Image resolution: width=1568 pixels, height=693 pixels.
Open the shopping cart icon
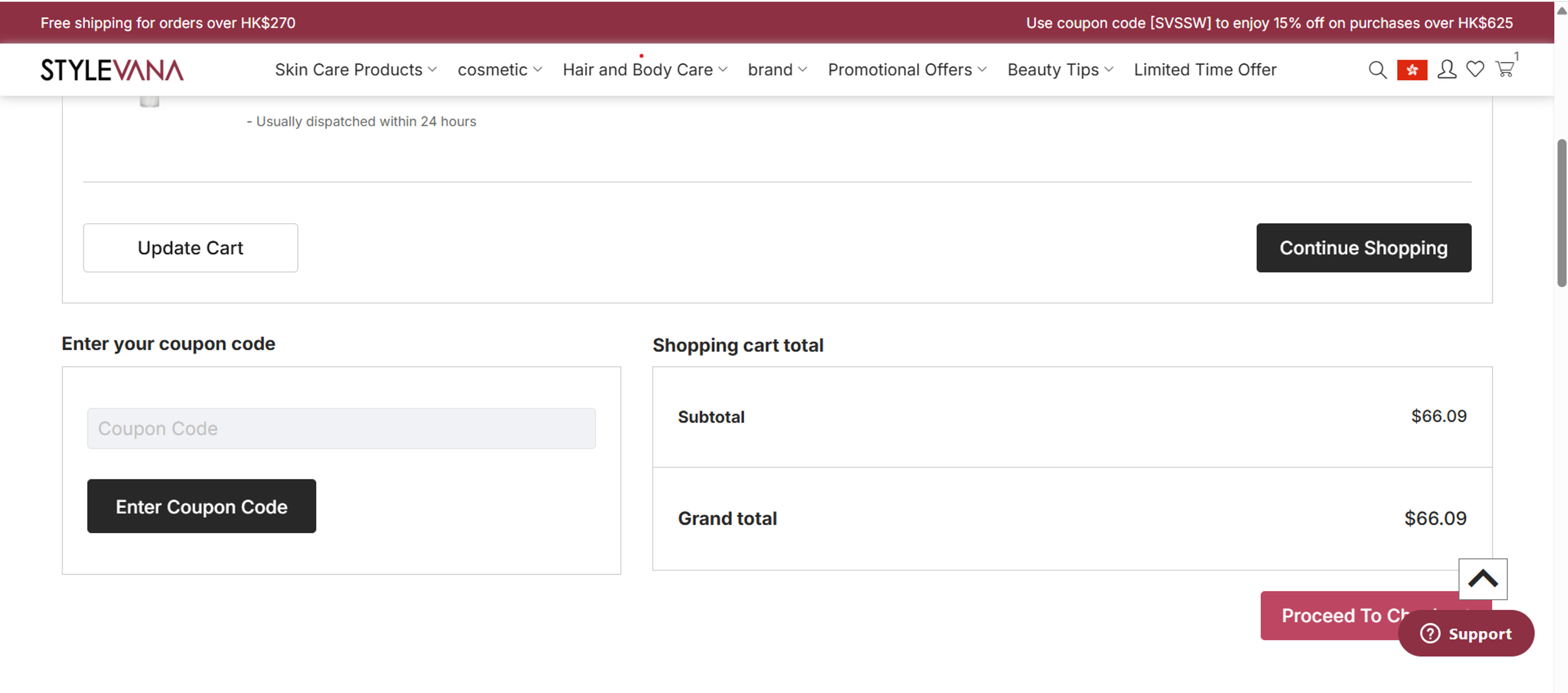(x=1505, y=69)
